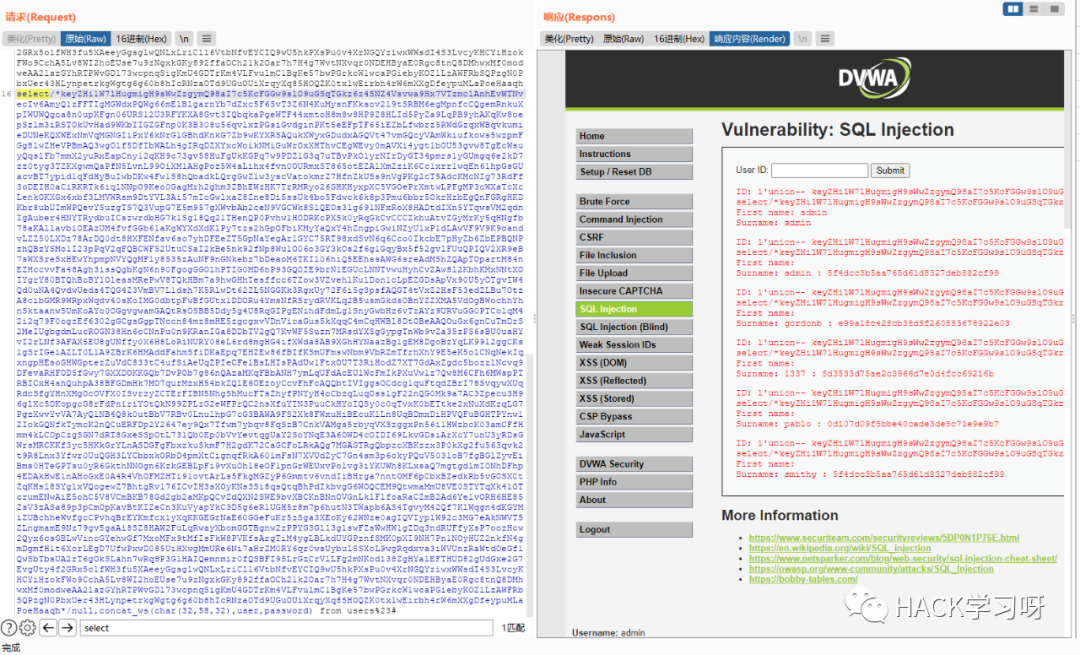The image size is (1080, 655).
Task: Go to next search match arrow
Action: tap(68, 627)
